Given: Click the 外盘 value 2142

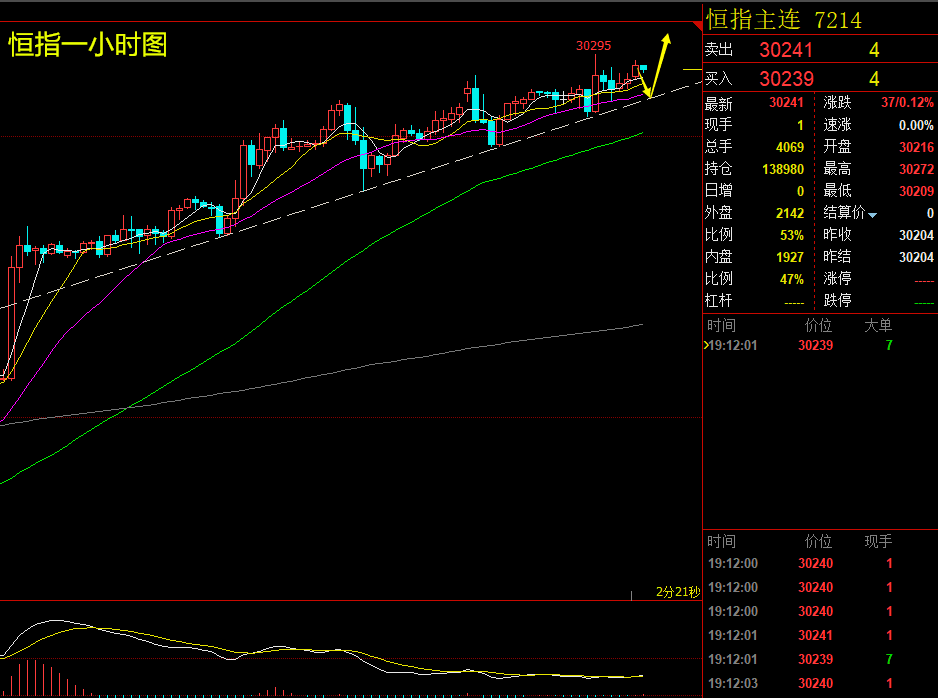Looking at the screenshot, I should (790, 213).
